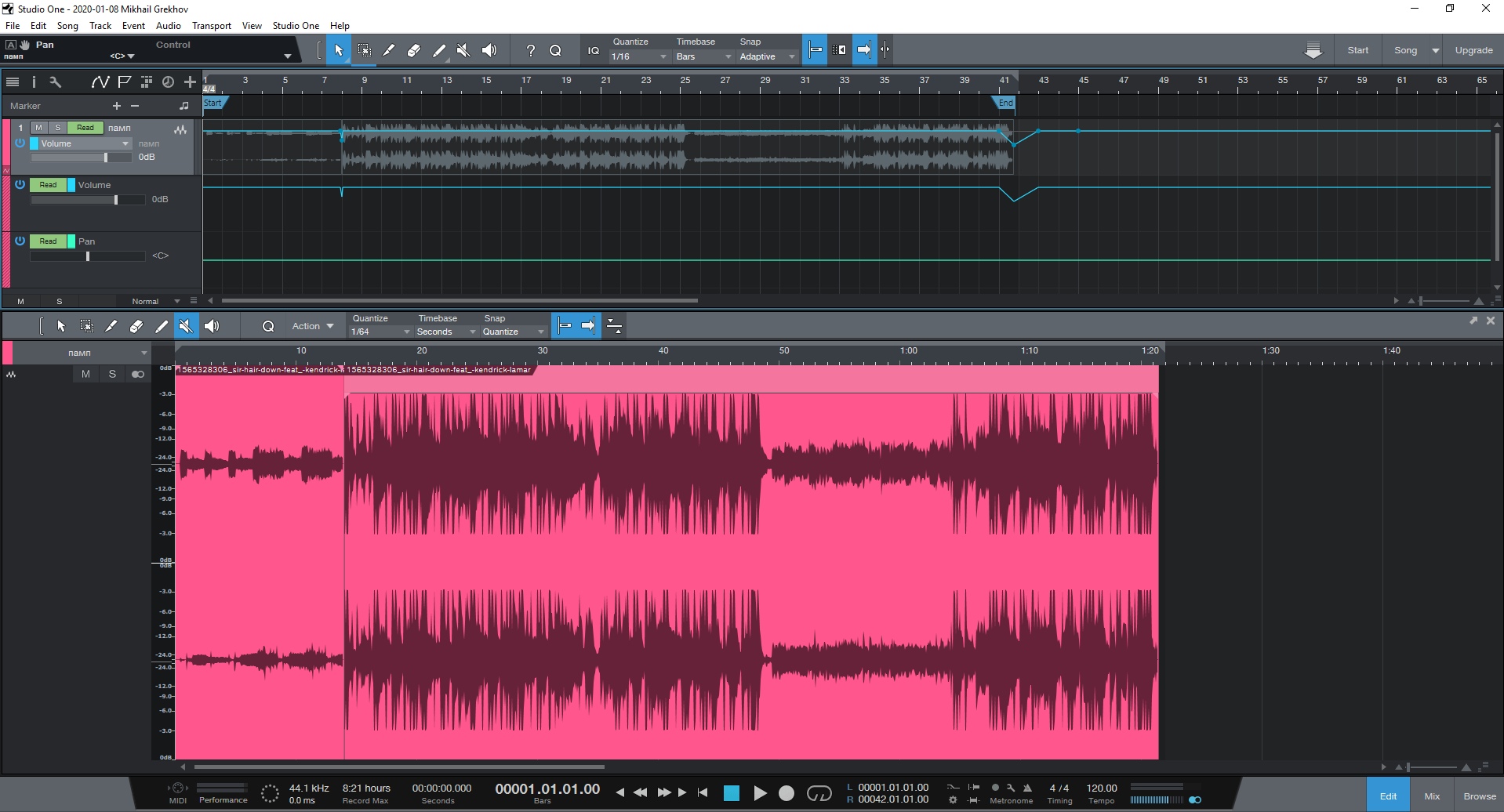Open the Quantize 1/16 dropdown
The width and height of the screenshot is (1504, 812).
(639, 56)
